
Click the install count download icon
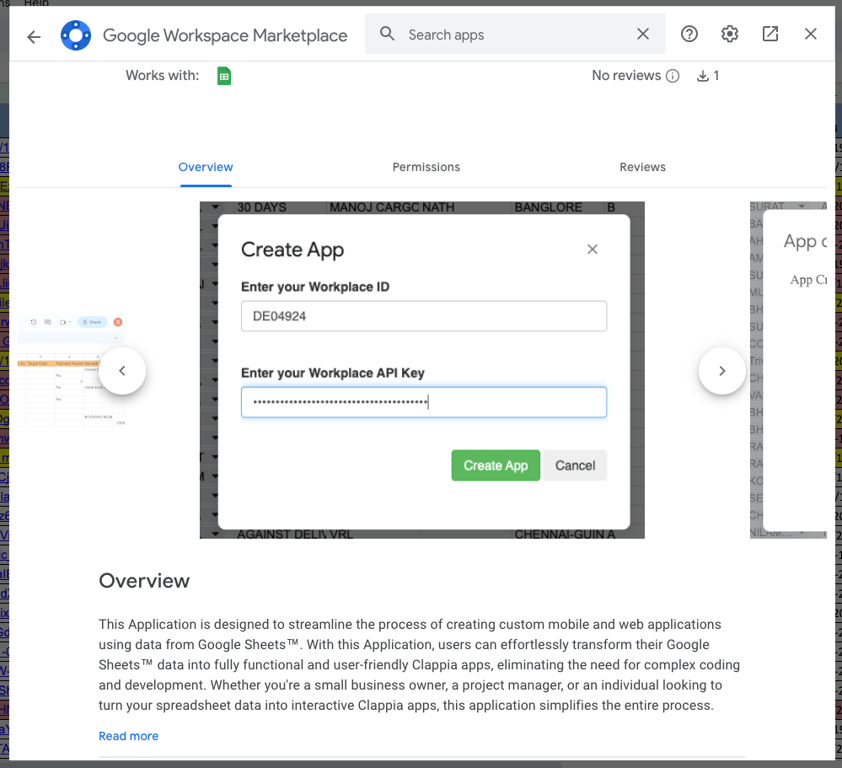pos(702,76)
